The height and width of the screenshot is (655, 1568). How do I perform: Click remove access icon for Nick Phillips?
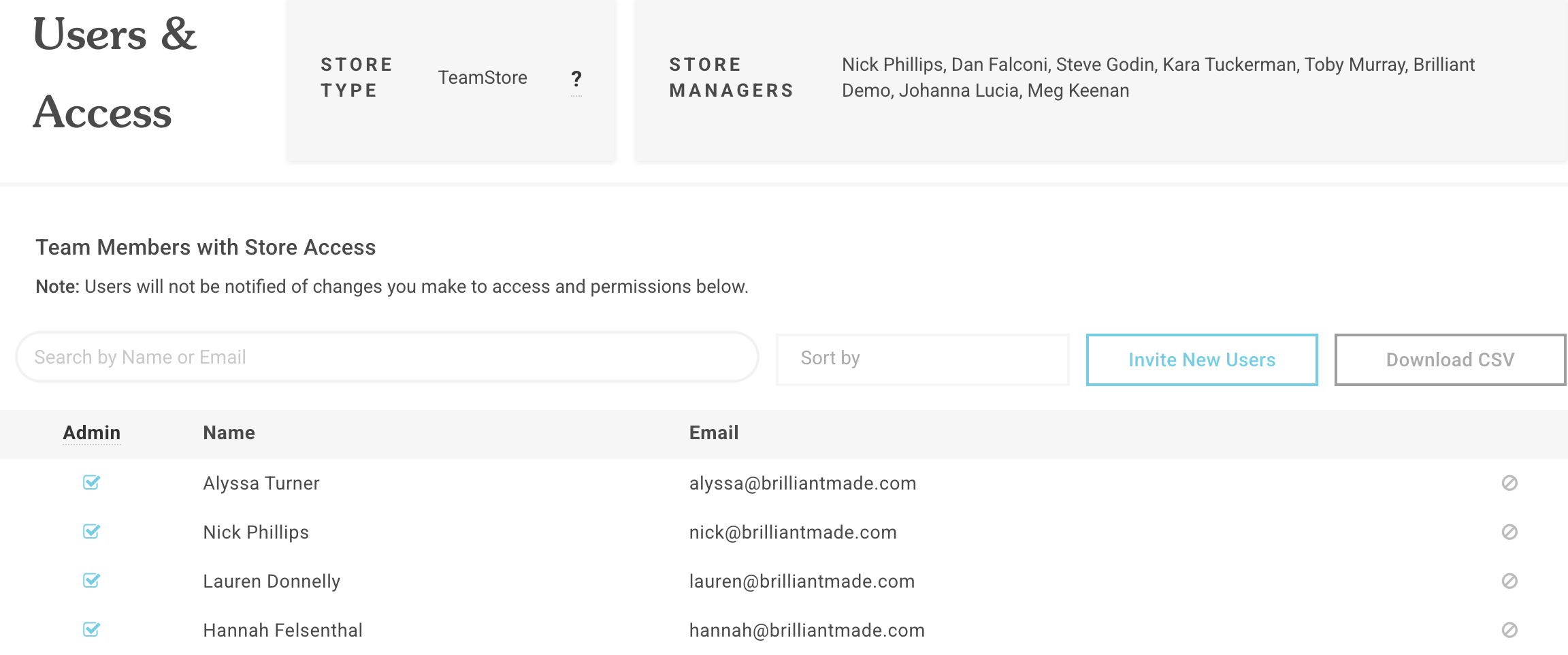(1509, 532)
